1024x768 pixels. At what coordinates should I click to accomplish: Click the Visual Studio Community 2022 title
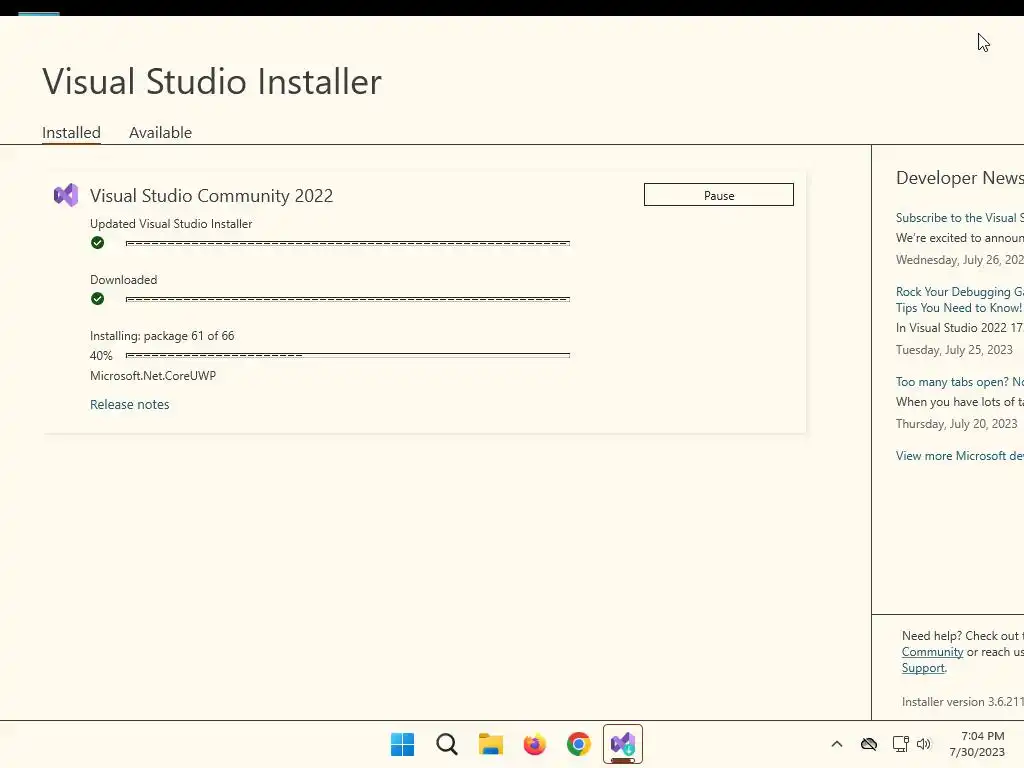click(x=212, y=195)
